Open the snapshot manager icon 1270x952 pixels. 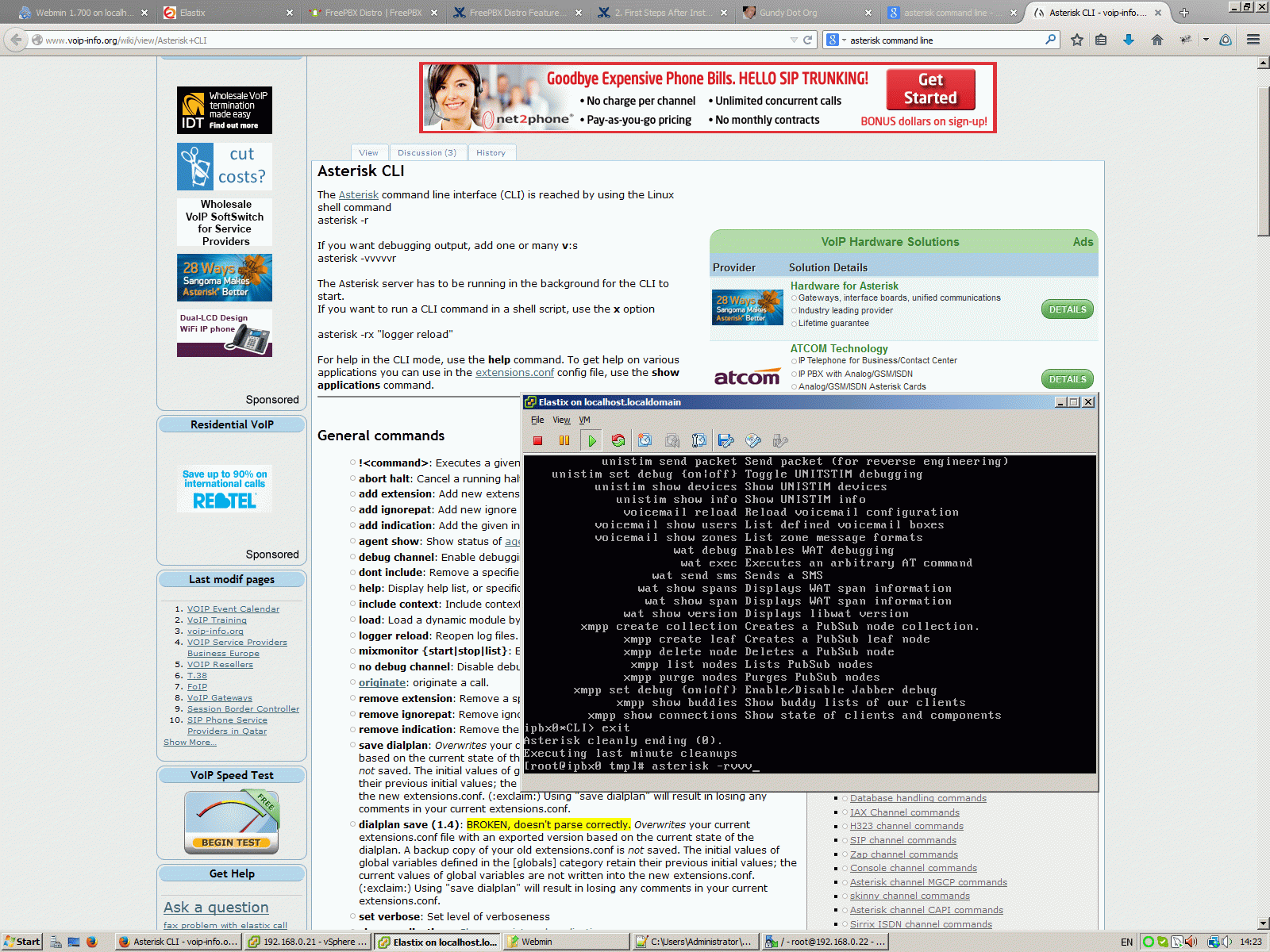click(x=698, y=440)
